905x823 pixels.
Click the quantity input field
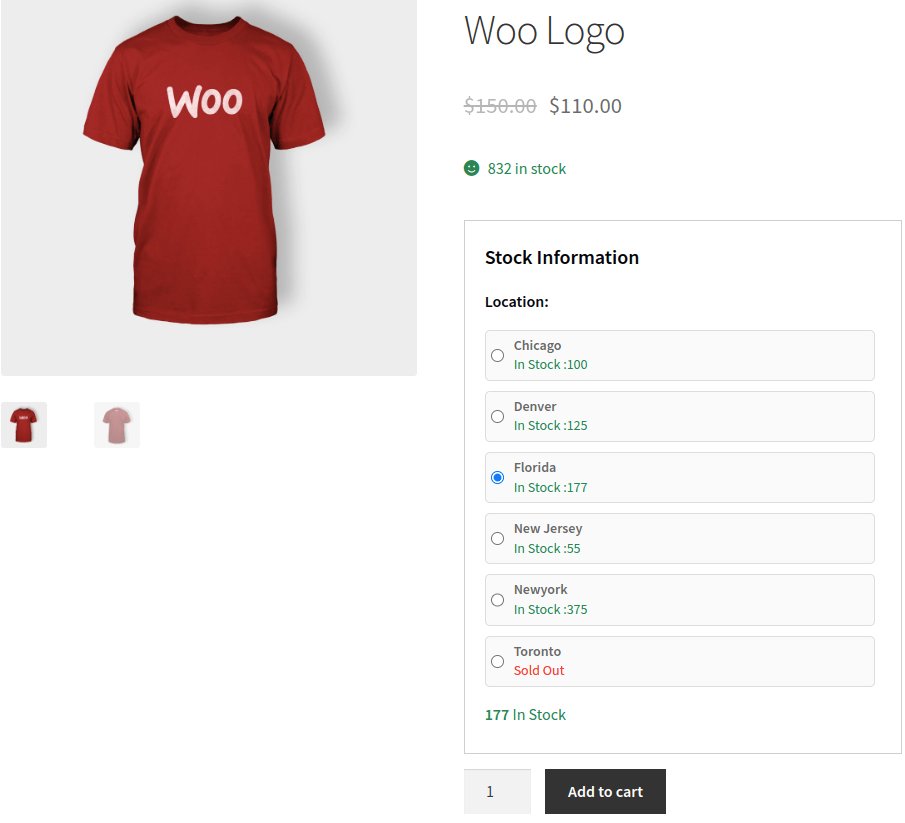click(x=497, y=791)
